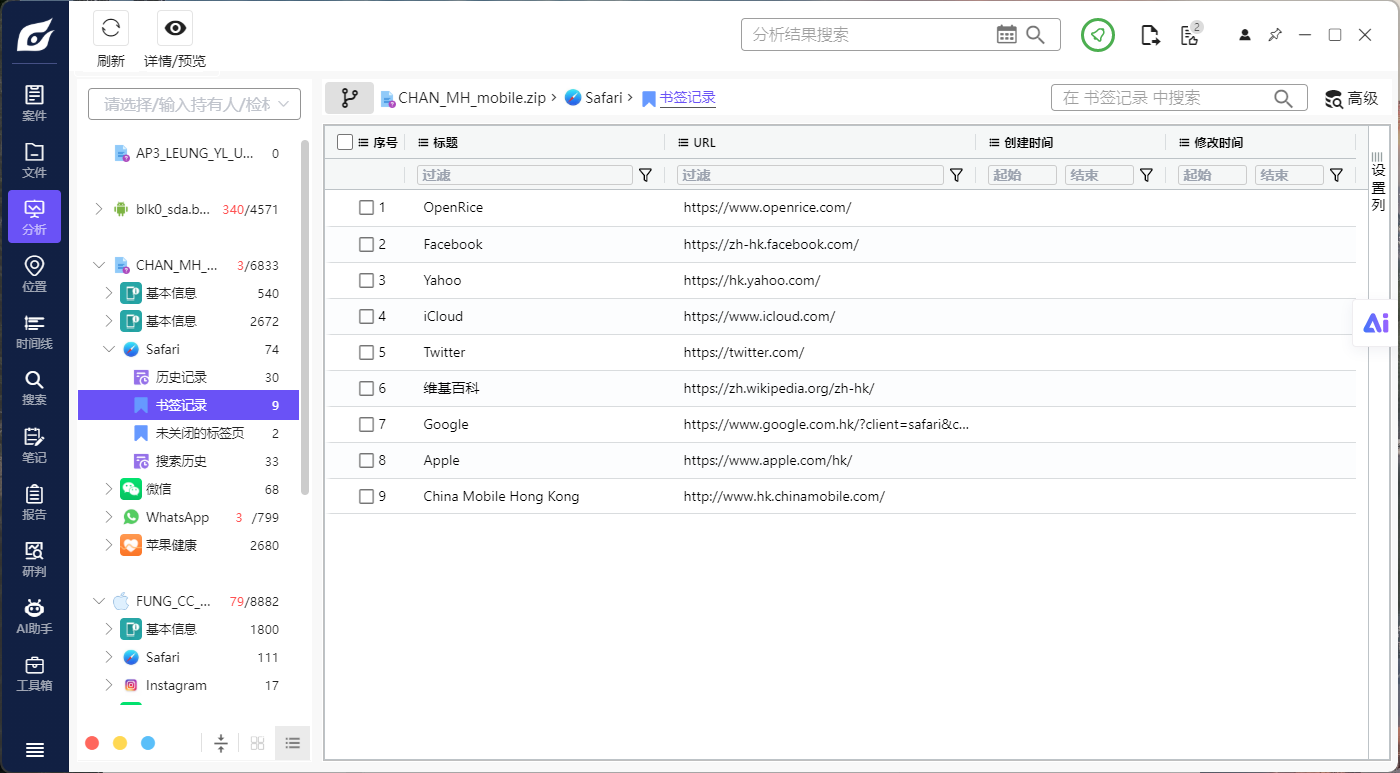The width and height of the screenshot is (1400, 773).
Task: Open the 时间线 sidebar tab
Action: click(x=34, y=331)
